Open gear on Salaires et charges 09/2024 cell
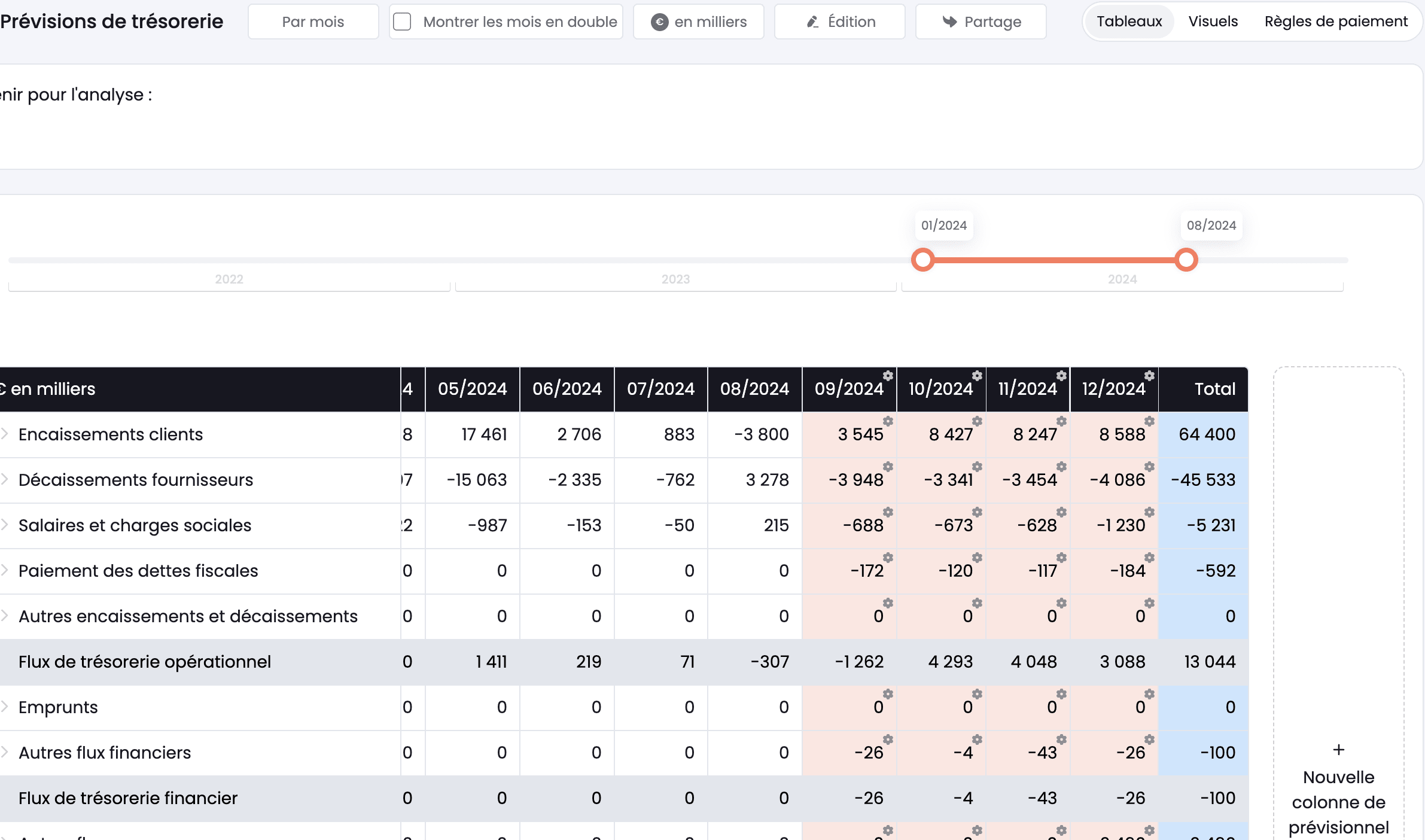Viewport: 1425px width, 840px height. [888, 512]
